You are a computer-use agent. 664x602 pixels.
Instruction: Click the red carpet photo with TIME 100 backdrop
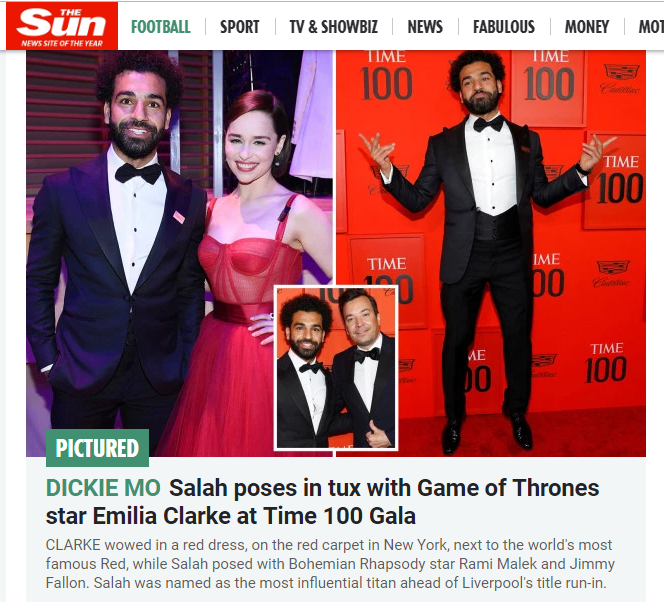coord(491,253)
